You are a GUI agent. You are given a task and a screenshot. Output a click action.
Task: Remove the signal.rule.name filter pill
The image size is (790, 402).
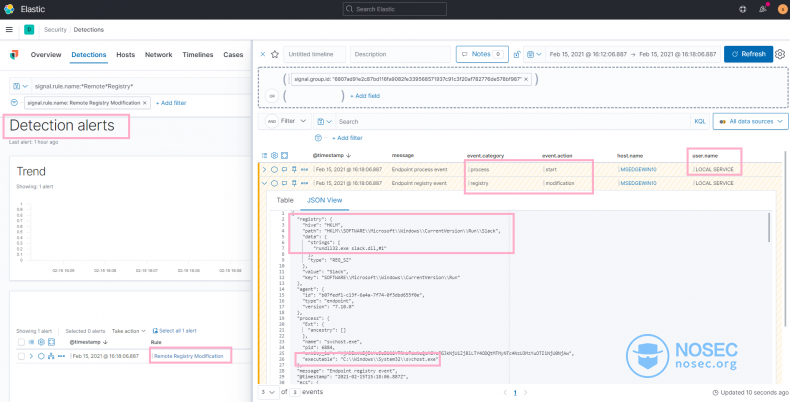(145, 103)
